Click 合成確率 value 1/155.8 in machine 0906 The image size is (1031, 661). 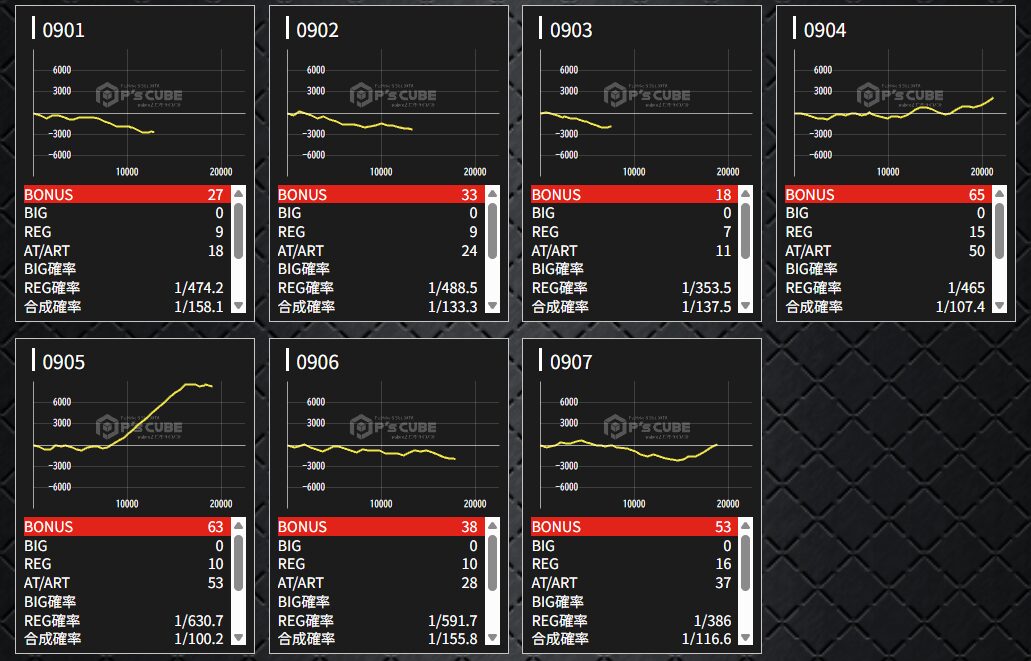pyautogui.click(x=452, y=639)
